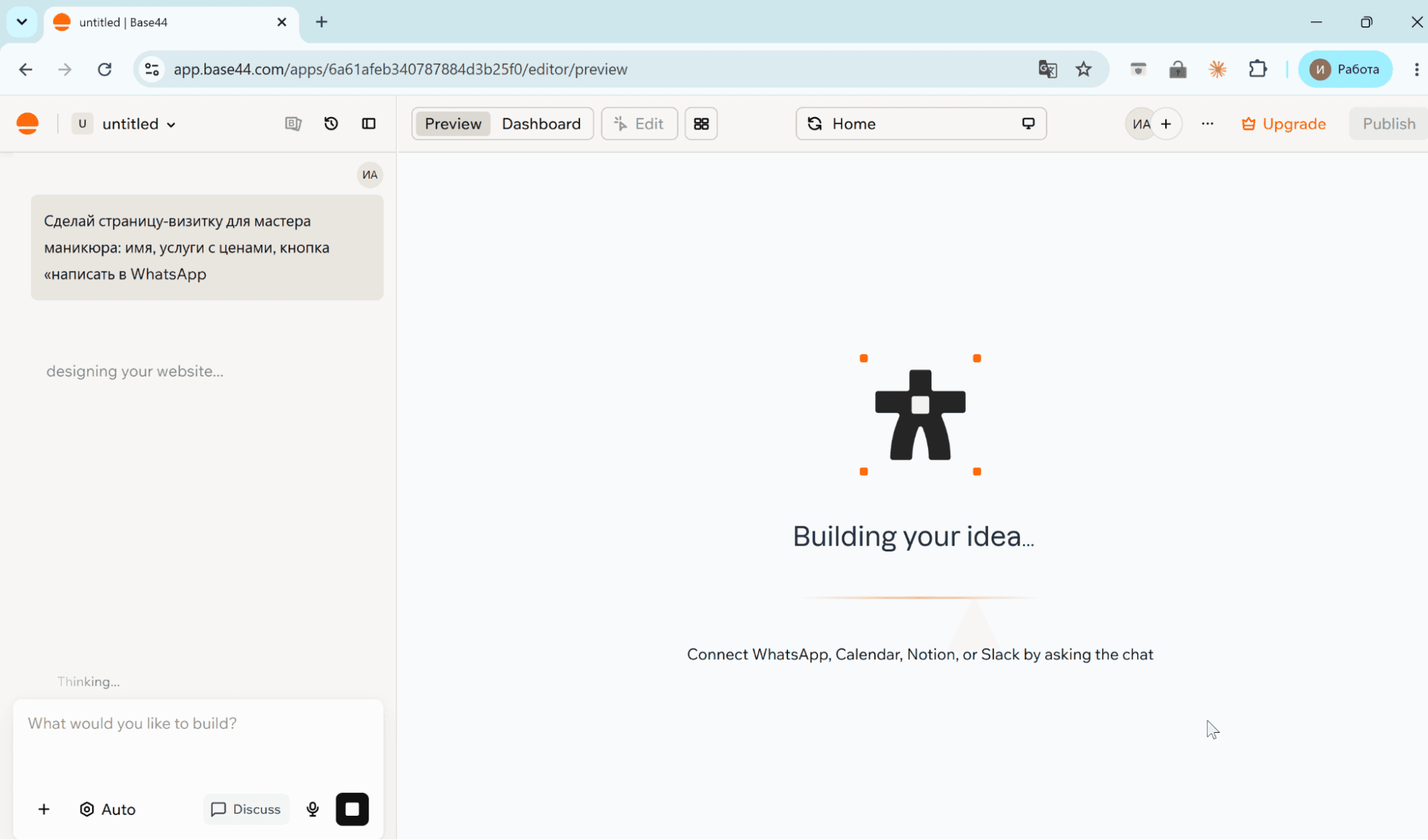Click the browser forward arrow
This screenshot has height=840, width=1428.
pyautogui.click(x=65, y=69)
